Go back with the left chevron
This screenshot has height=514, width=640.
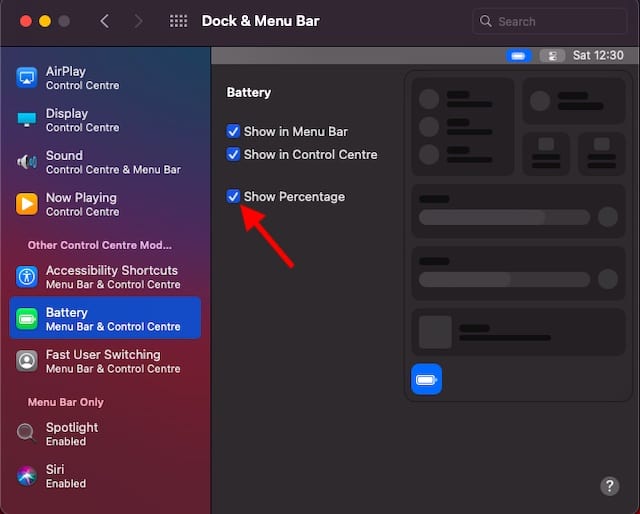click(104, 21)
